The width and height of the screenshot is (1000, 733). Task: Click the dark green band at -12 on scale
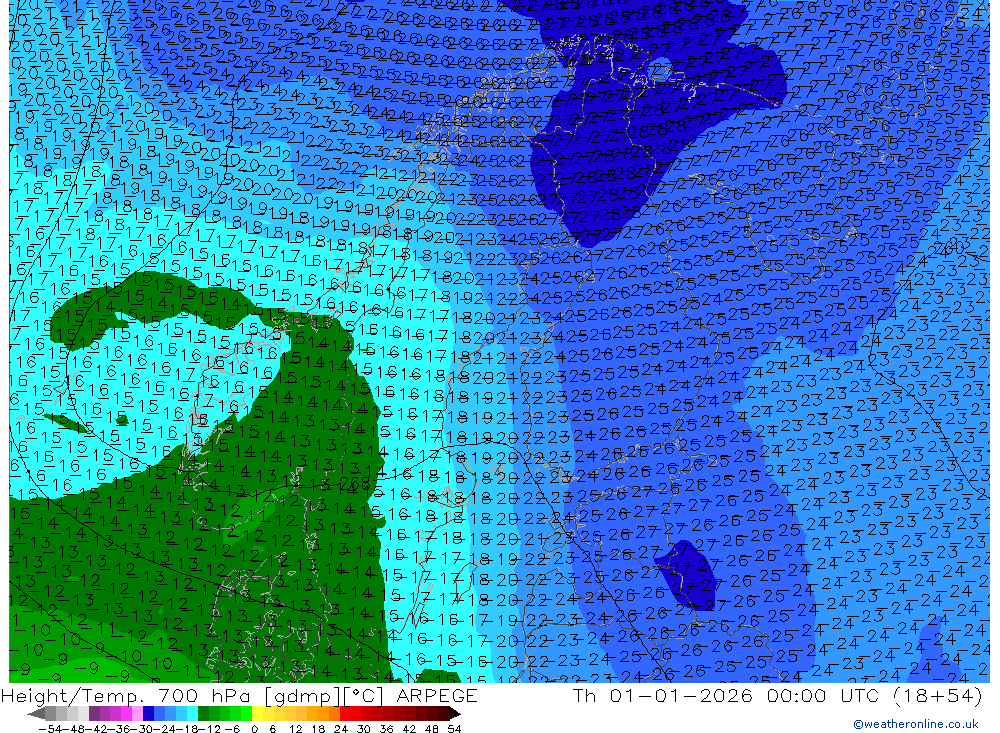click(203, 714)
